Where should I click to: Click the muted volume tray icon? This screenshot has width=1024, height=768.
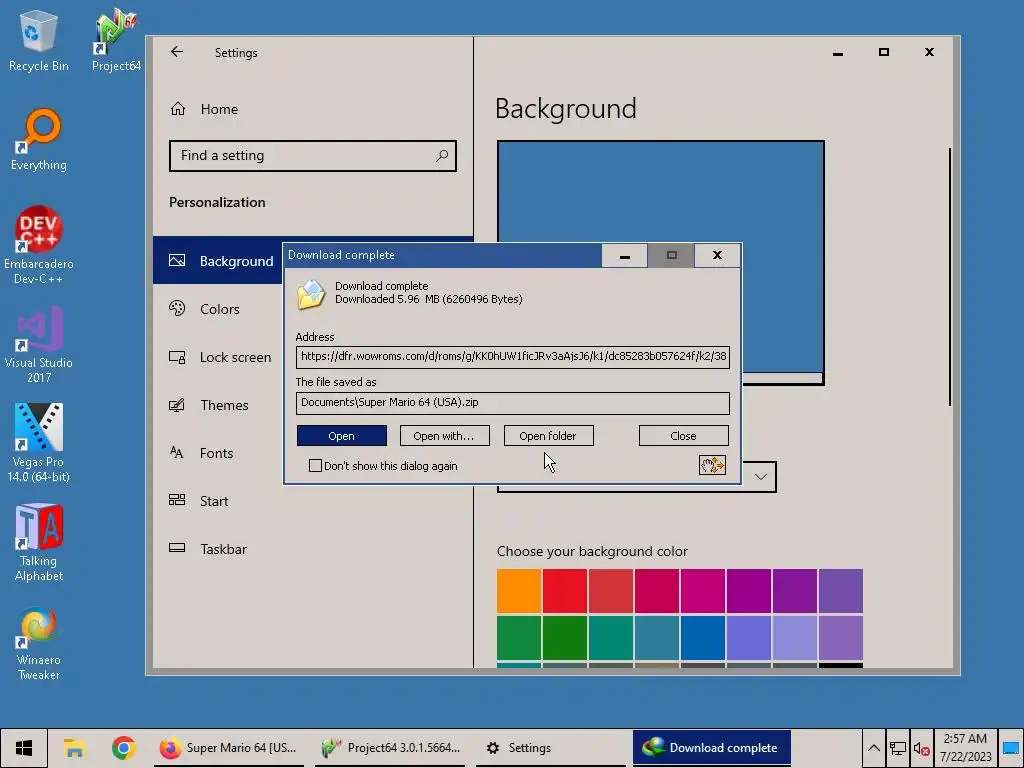click(921, 748)
